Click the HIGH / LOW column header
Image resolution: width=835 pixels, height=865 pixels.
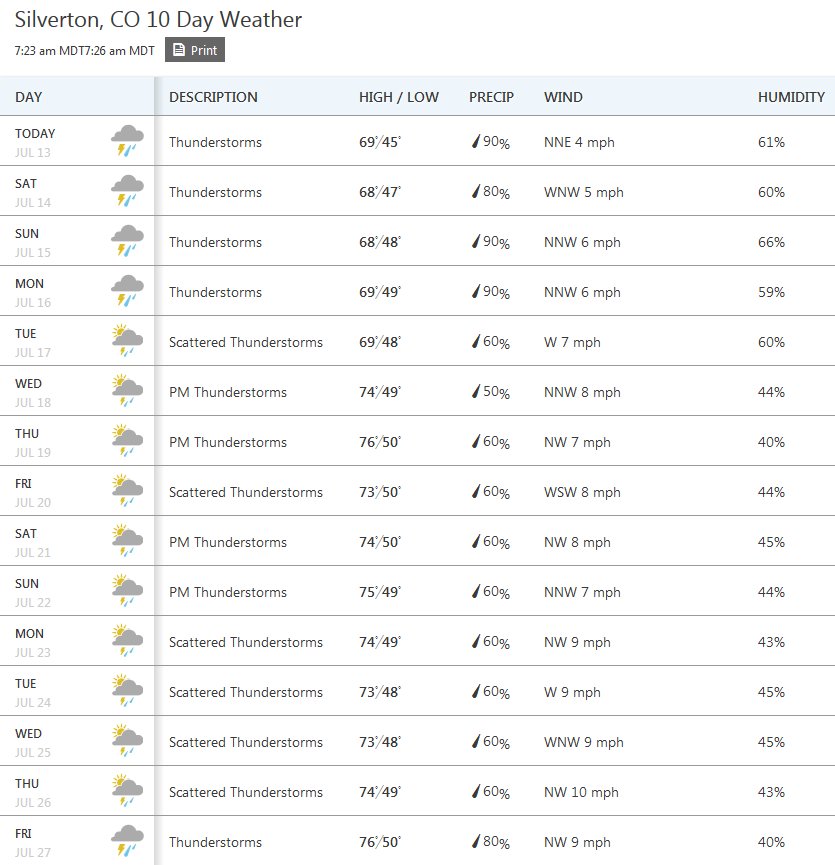point(399,97)
